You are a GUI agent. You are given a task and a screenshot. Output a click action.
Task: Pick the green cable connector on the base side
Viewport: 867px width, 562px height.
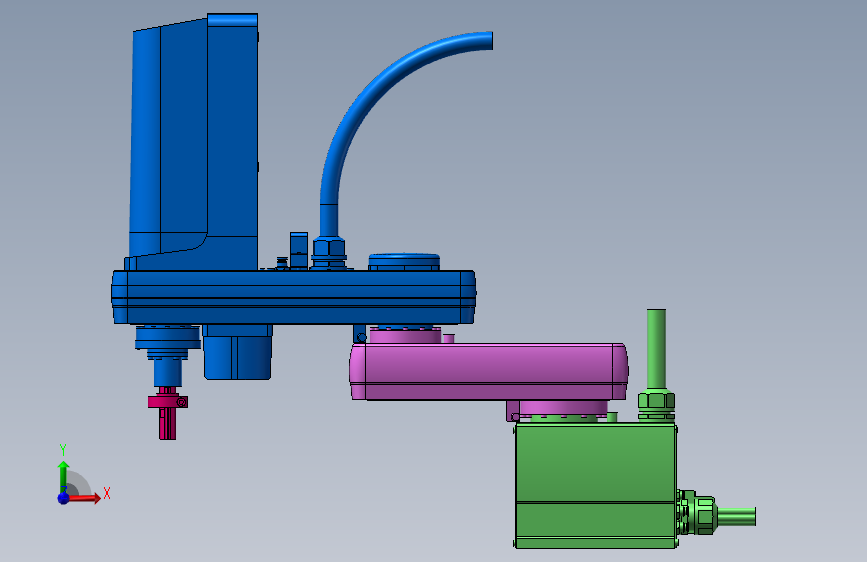point(697,512)
